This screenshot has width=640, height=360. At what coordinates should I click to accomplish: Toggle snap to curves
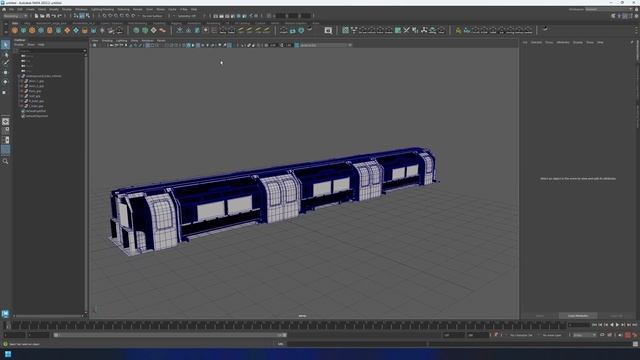tap(110, 16)
